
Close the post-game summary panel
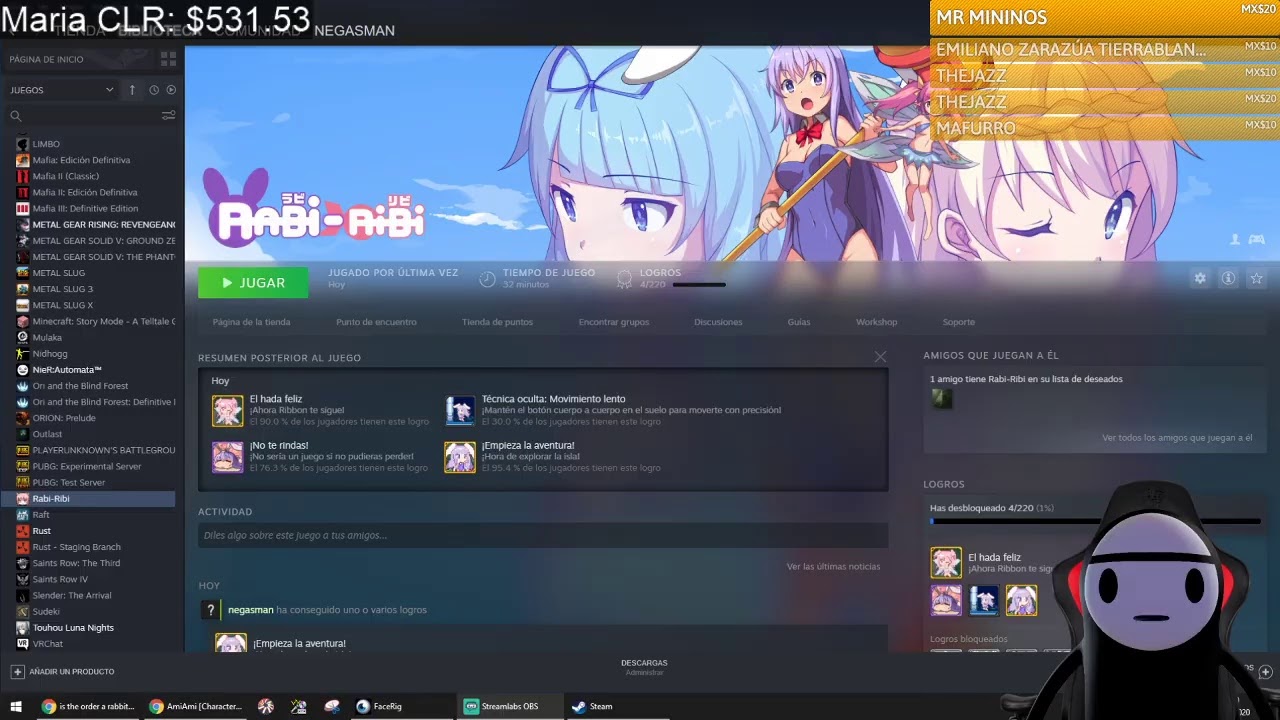880,357
